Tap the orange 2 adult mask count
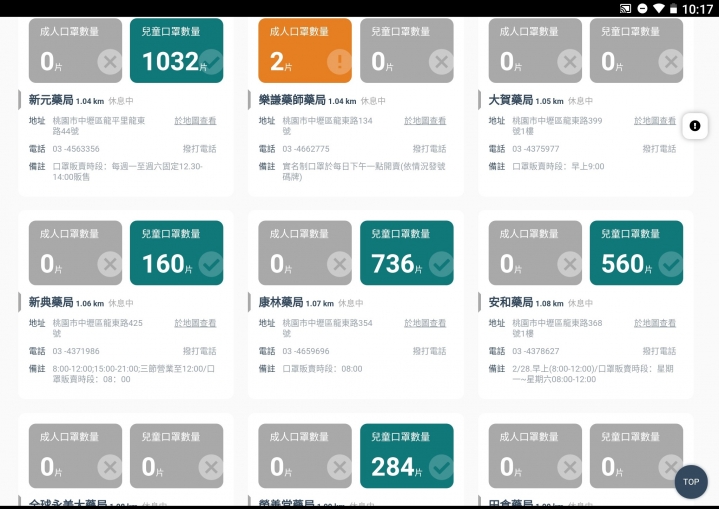 (277, 61)
